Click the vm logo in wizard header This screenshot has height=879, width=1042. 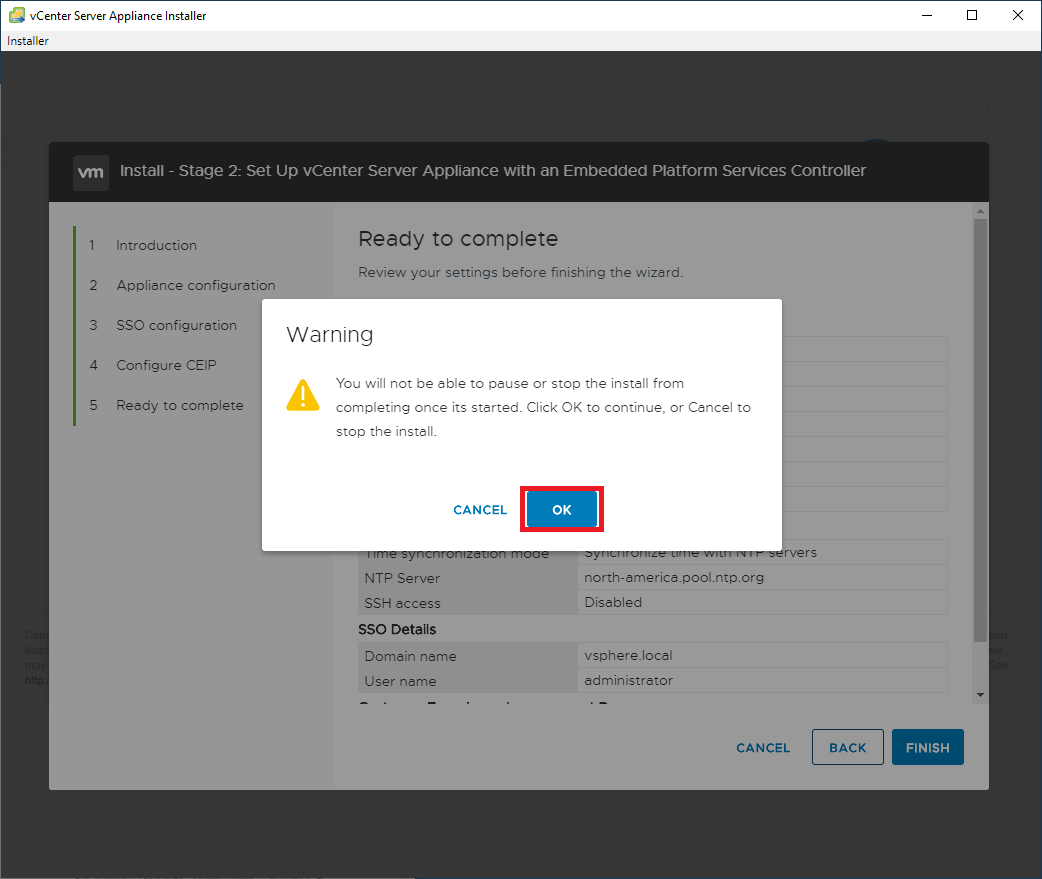[x=91, y=171]
